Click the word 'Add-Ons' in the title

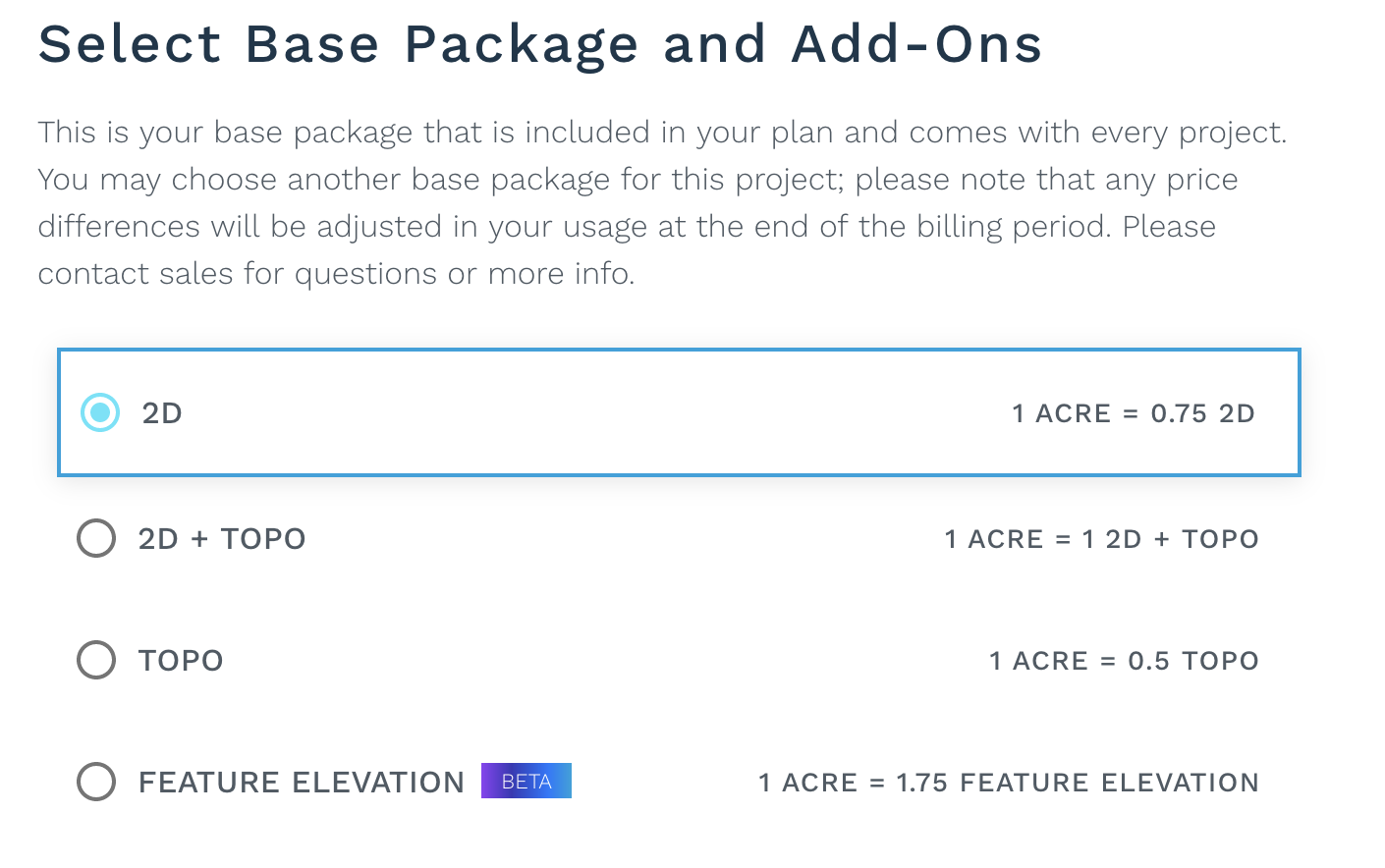[917, 45]
